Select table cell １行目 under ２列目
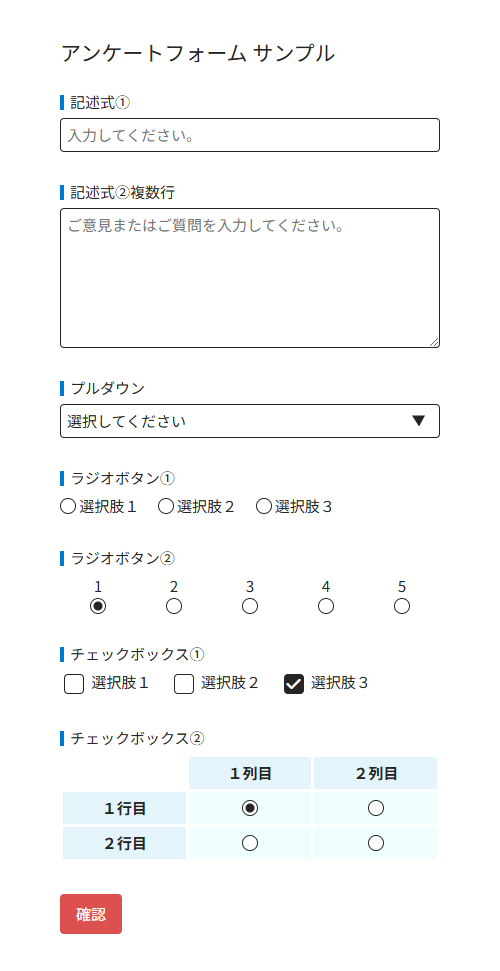 pos(375,808)
